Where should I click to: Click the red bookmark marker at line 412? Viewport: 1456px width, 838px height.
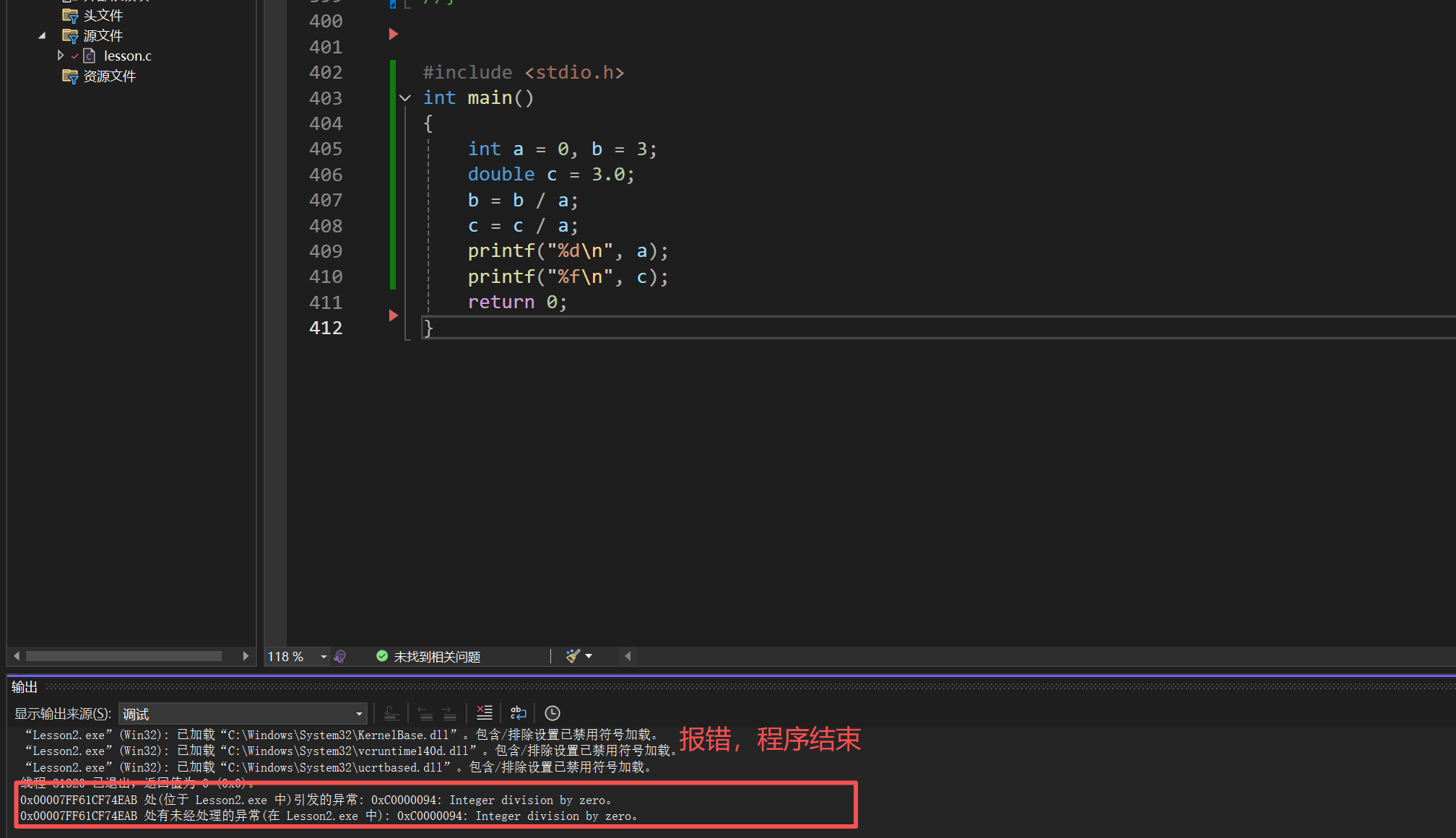394,315
